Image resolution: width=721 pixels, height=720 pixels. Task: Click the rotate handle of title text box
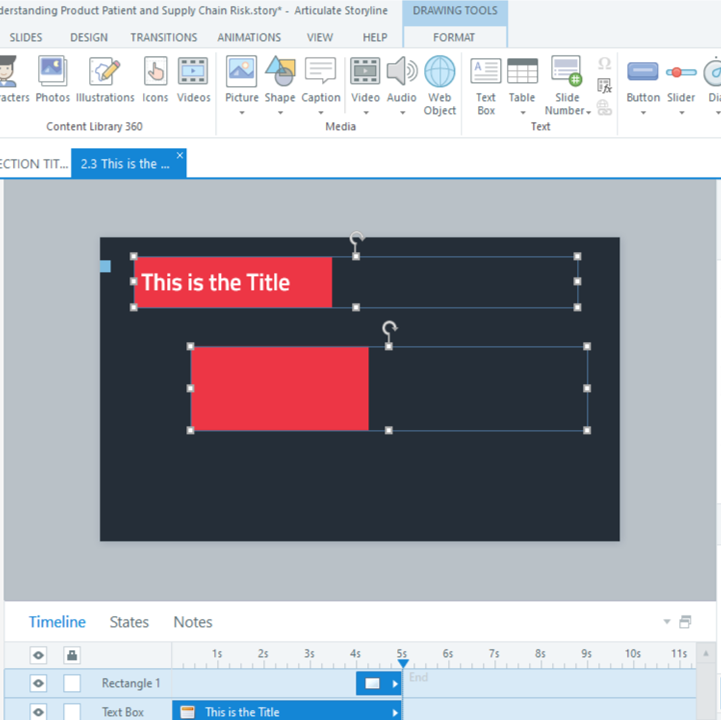coord(356,238)
